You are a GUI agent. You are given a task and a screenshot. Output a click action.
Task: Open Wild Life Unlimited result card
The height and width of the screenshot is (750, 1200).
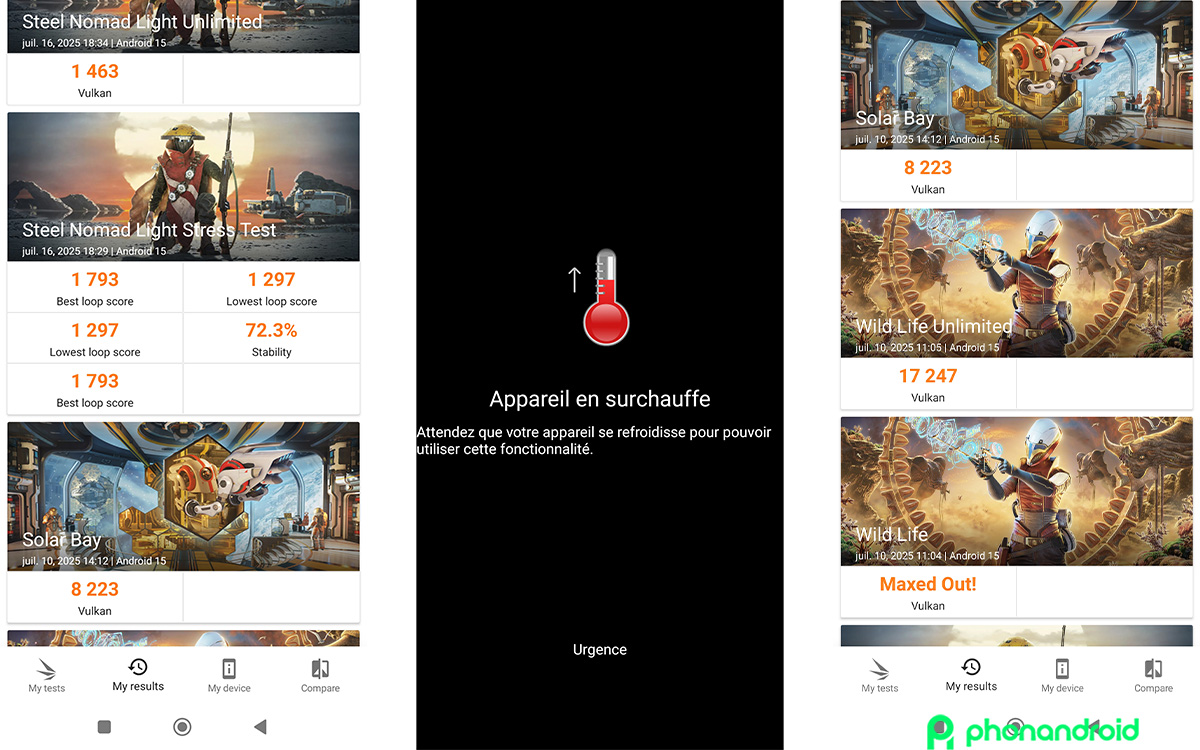tap(1017, 283)
